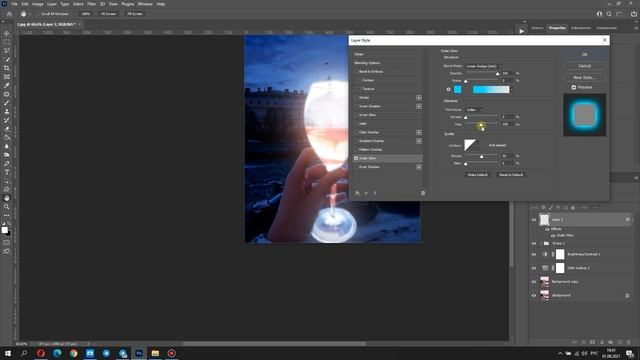The width and height of the screenshot is (640, 360).
Task: Select the Crop tool
Action: (x=7, y=68)
